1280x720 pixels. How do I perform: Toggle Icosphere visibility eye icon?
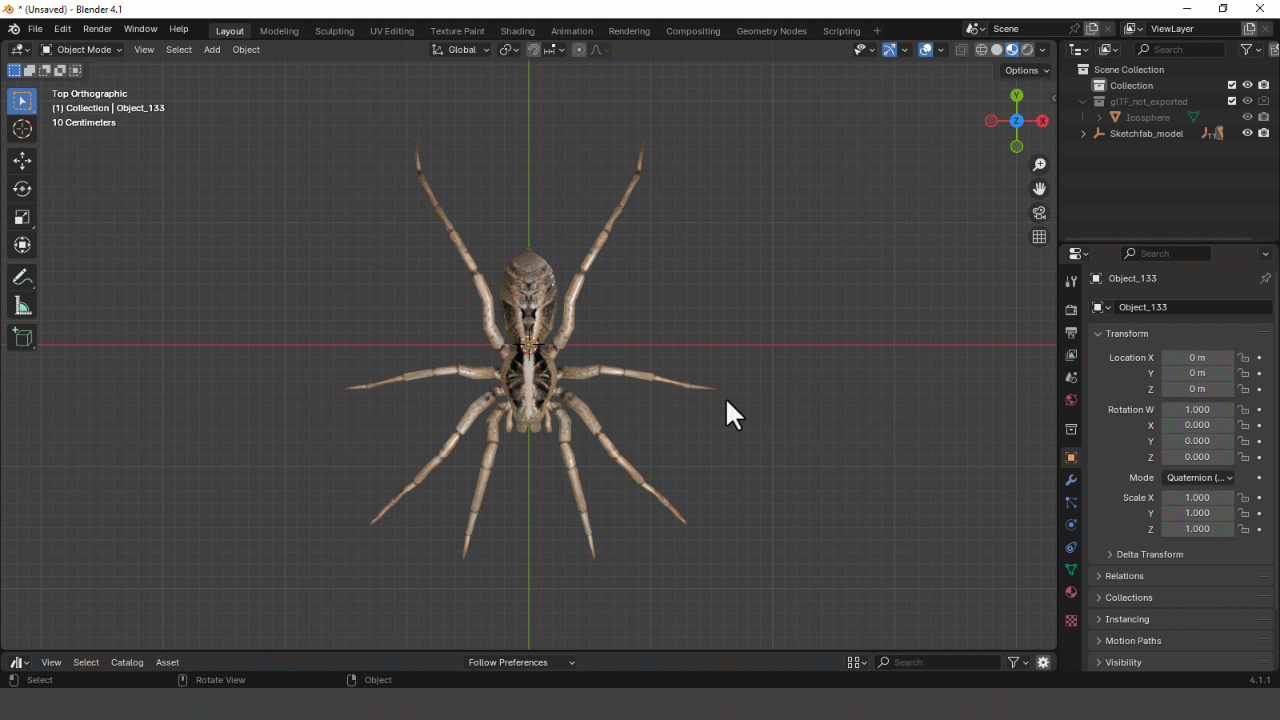click(x=1247, y=117)
